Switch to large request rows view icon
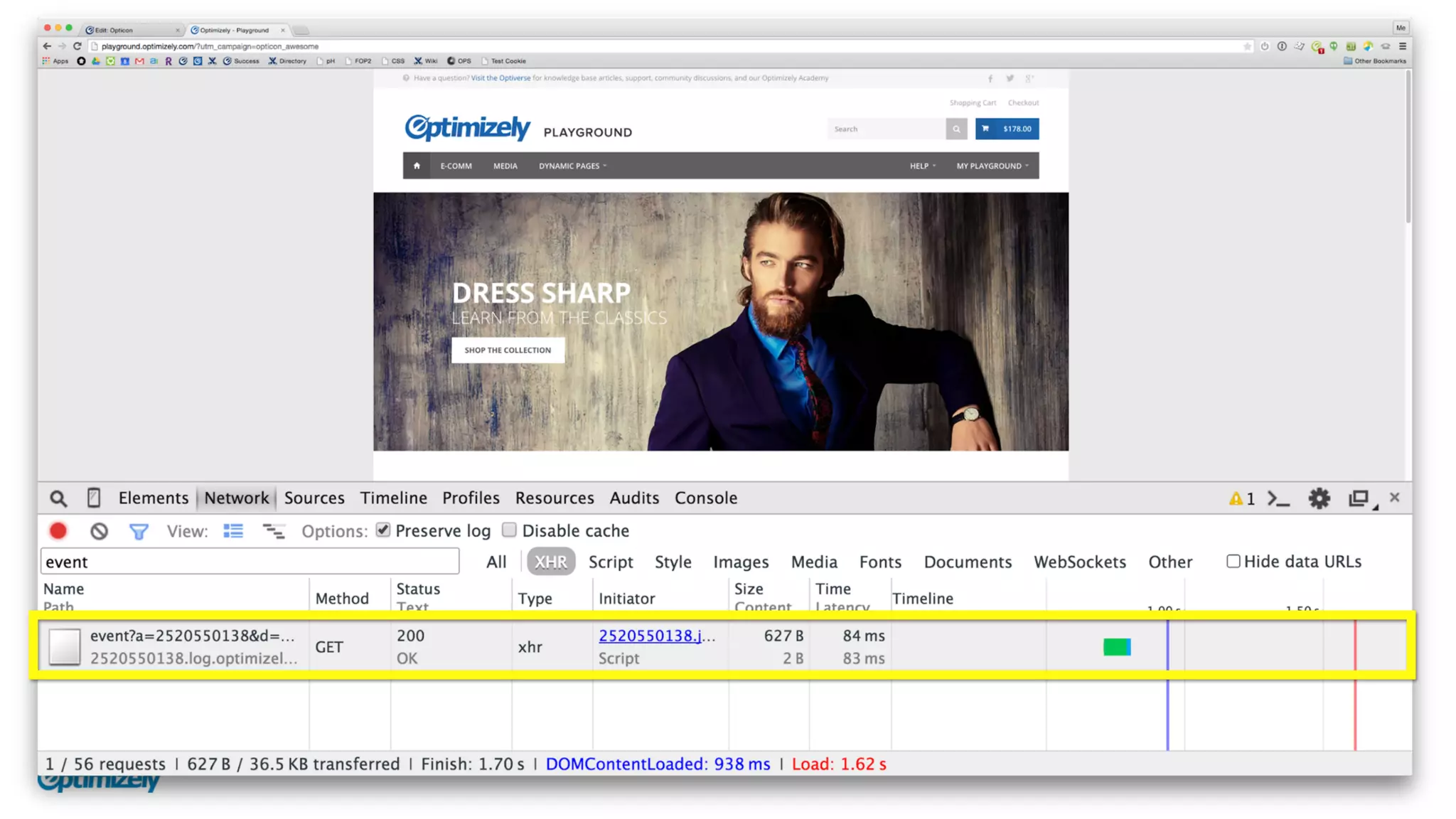 click(x=233, y=531)
